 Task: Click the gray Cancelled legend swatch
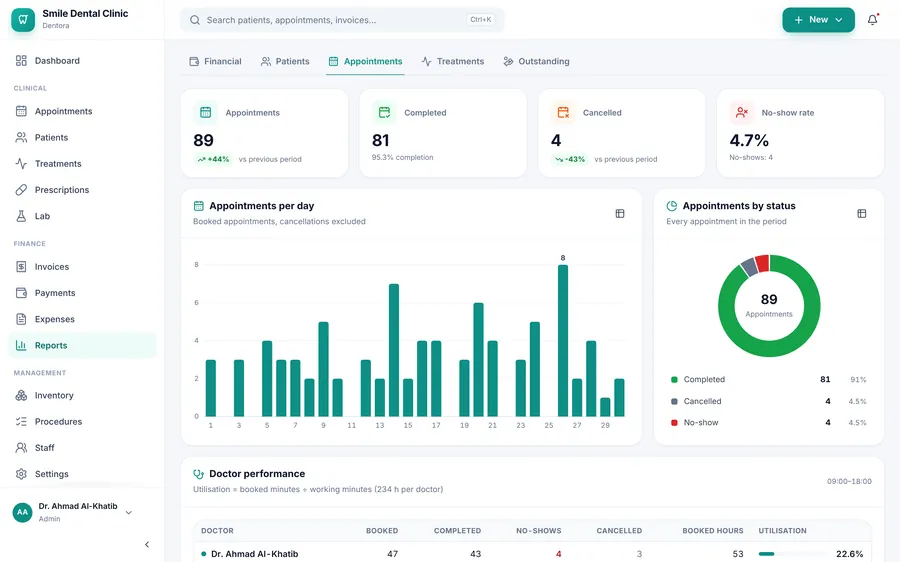point(674,401)
